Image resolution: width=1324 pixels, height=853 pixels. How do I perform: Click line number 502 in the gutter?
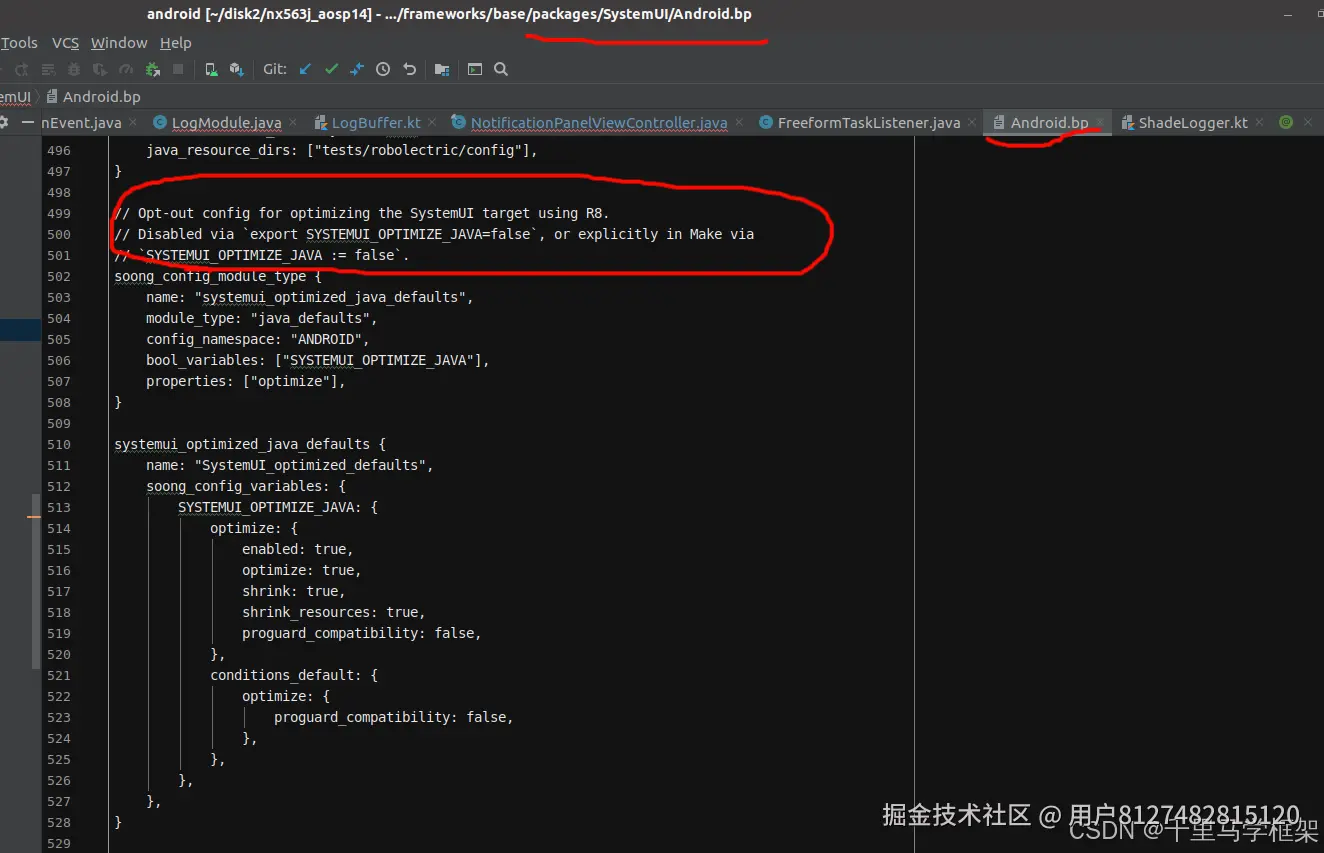tap(59, 276)
